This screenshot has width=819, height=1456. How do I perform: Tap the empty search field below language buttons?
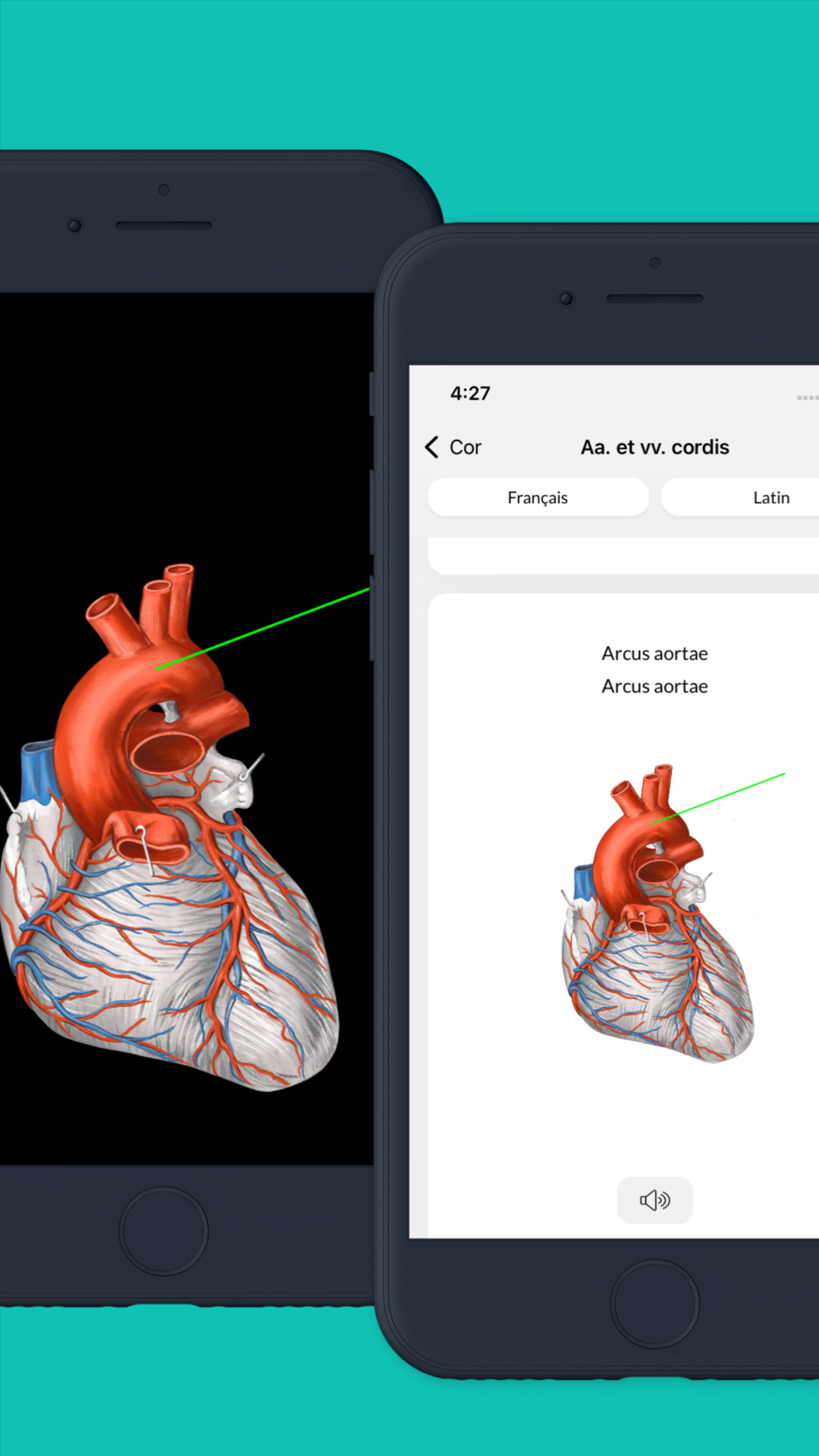pyautogui.click(x=623, y=555)
